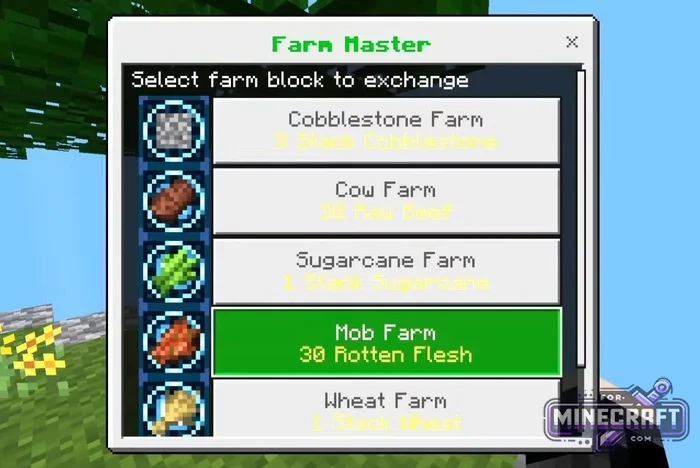Click the yellow flowers behind the dialog
This screenshot has height=468, width=700.
[x=33, y=351]
